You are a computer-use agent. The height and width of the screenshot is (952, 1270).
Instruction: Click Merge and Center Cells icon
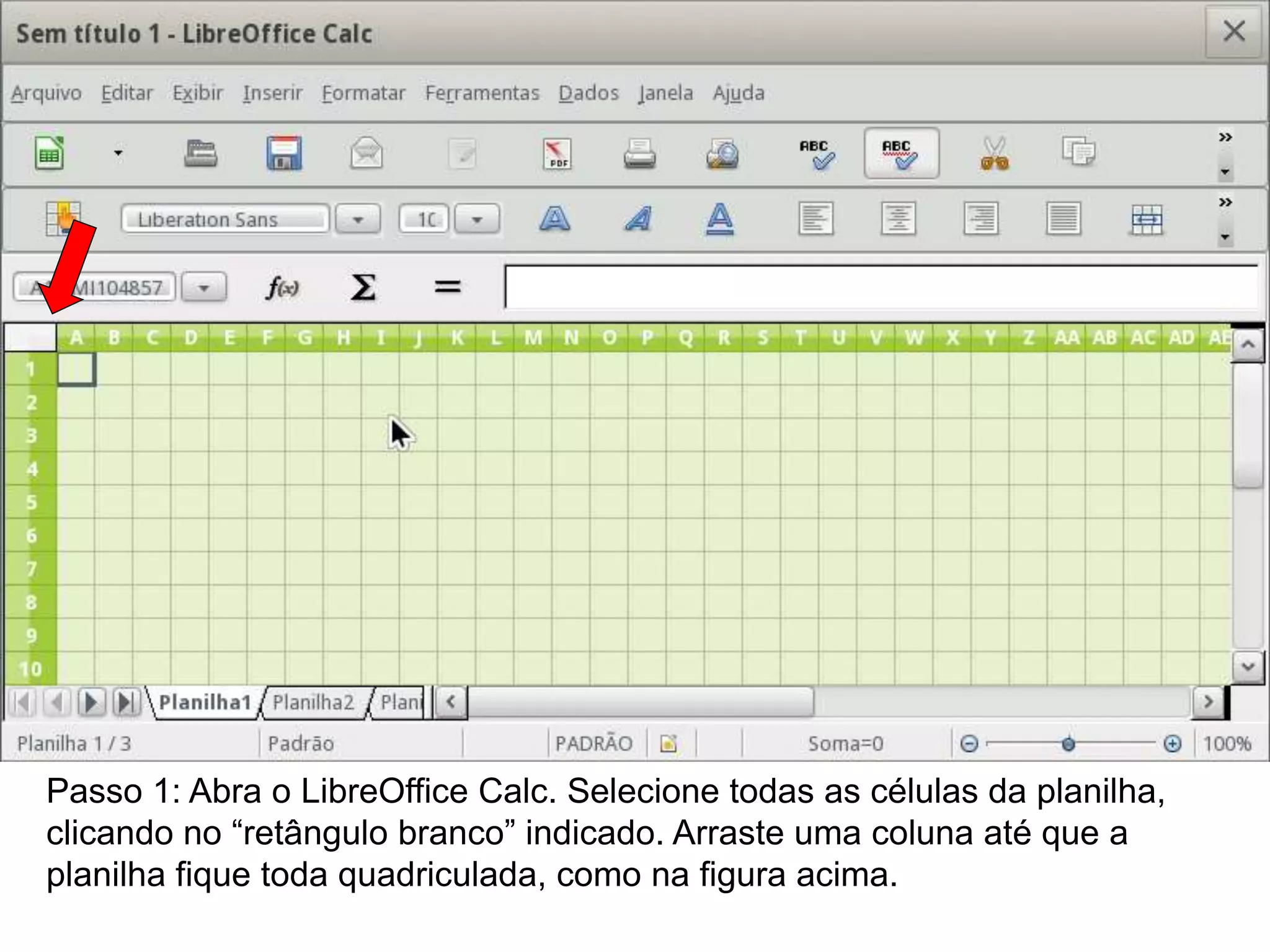tap(1146, 219)
